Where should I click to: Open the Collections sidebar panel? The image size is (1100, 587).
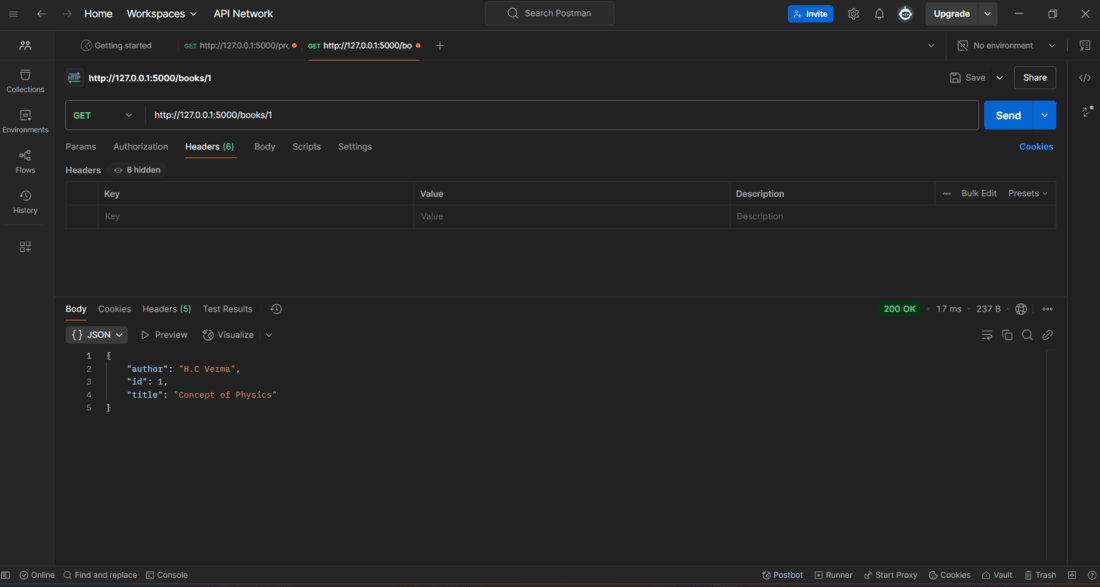pyautogui.click(x=25, y=81)
